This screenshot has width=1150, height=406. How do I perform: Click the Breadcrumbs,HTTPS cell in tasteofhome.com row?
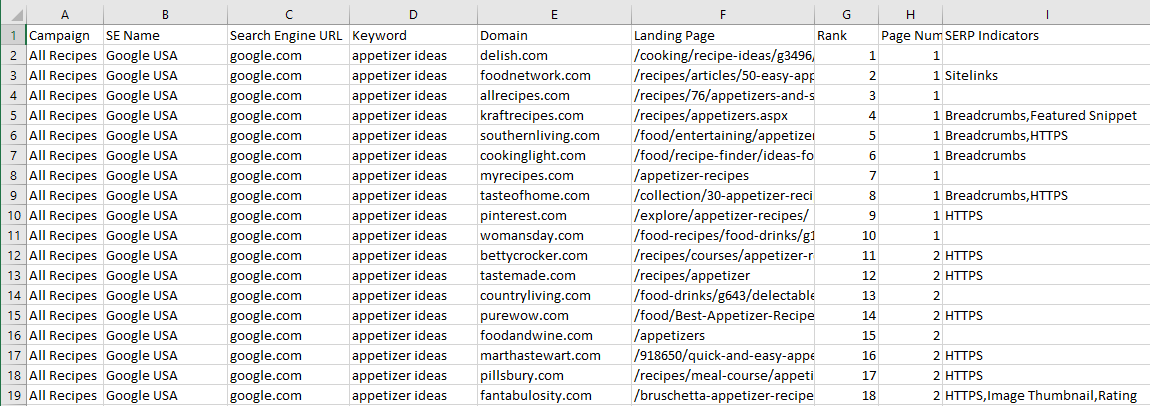tap(1047, 196)
